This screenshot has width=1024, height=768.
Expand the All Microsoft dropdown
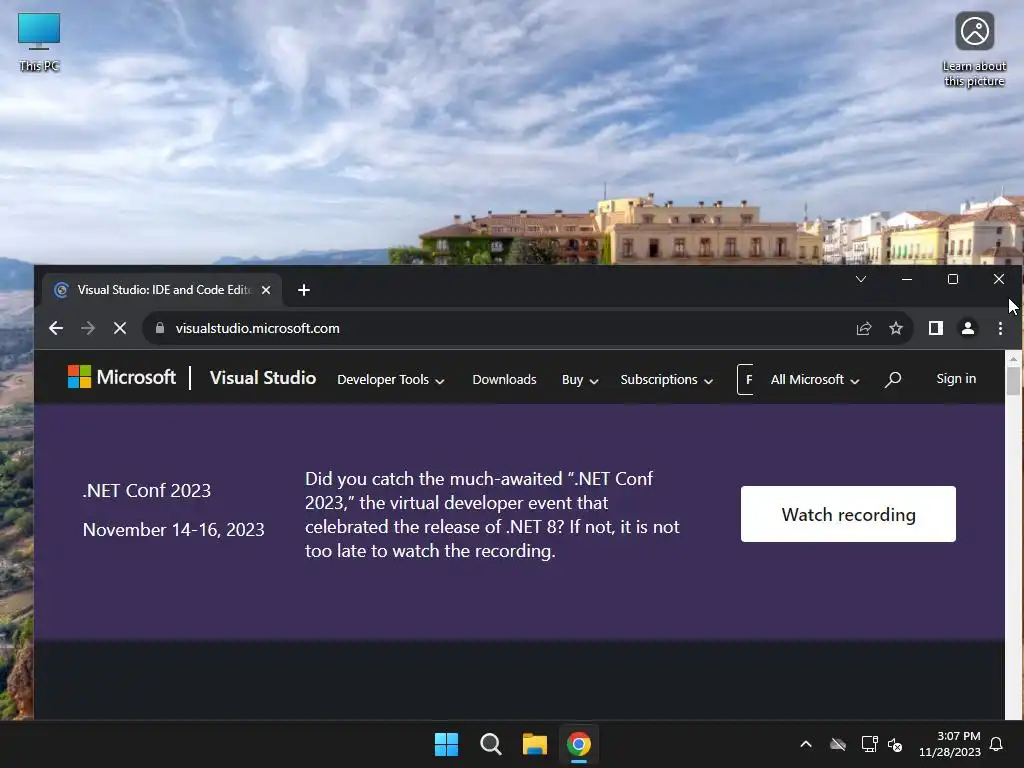[x=815, y=379]
